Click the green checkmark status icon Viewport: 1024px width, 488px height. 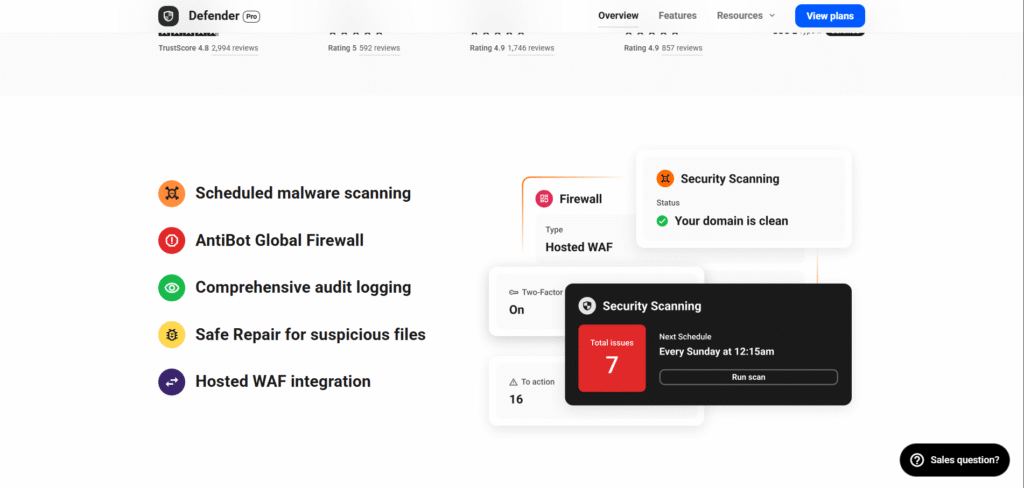point(662,221)
